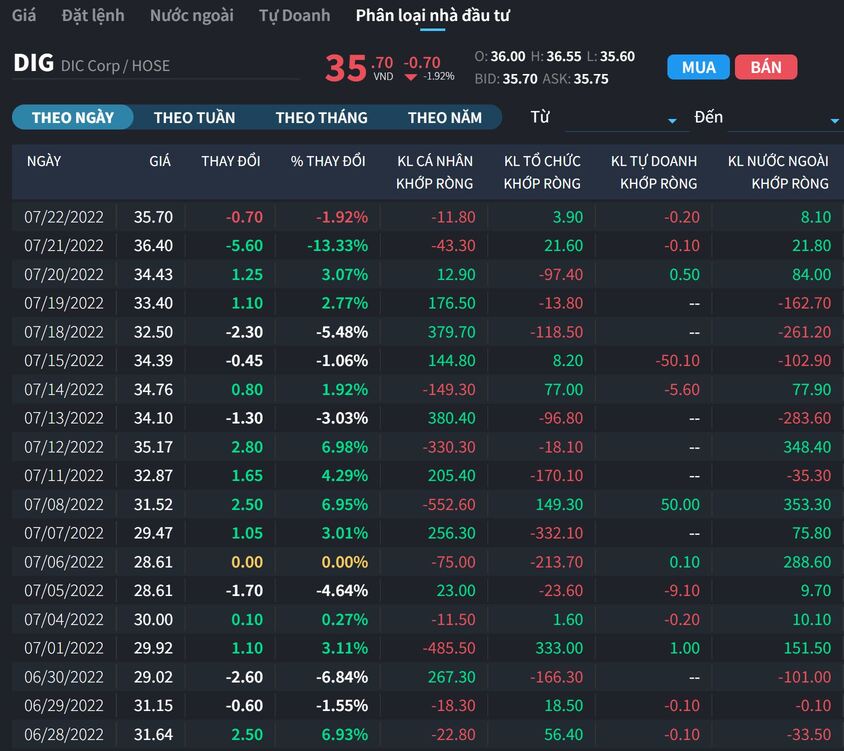
Task: Select the Tự Doanh tab
Action: click(x=294, y=15)
